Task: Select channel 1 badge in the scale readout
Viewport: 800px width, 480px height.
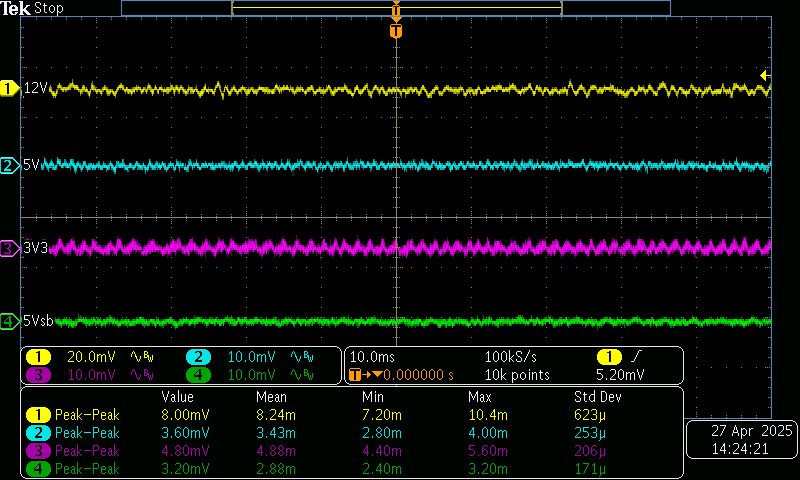Action: 38,357
